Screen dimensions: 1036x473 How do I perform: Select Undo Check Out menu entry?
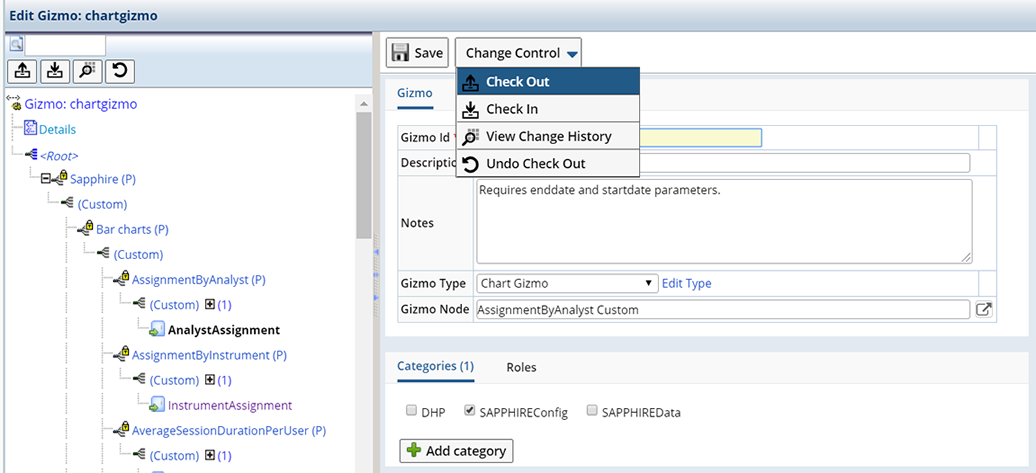(548, 163)
